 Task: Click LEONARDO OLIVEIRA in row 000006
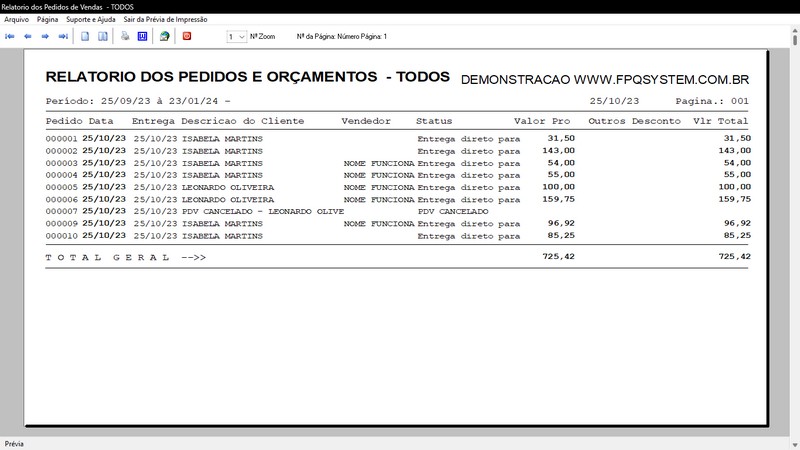(x=228, y=200)
